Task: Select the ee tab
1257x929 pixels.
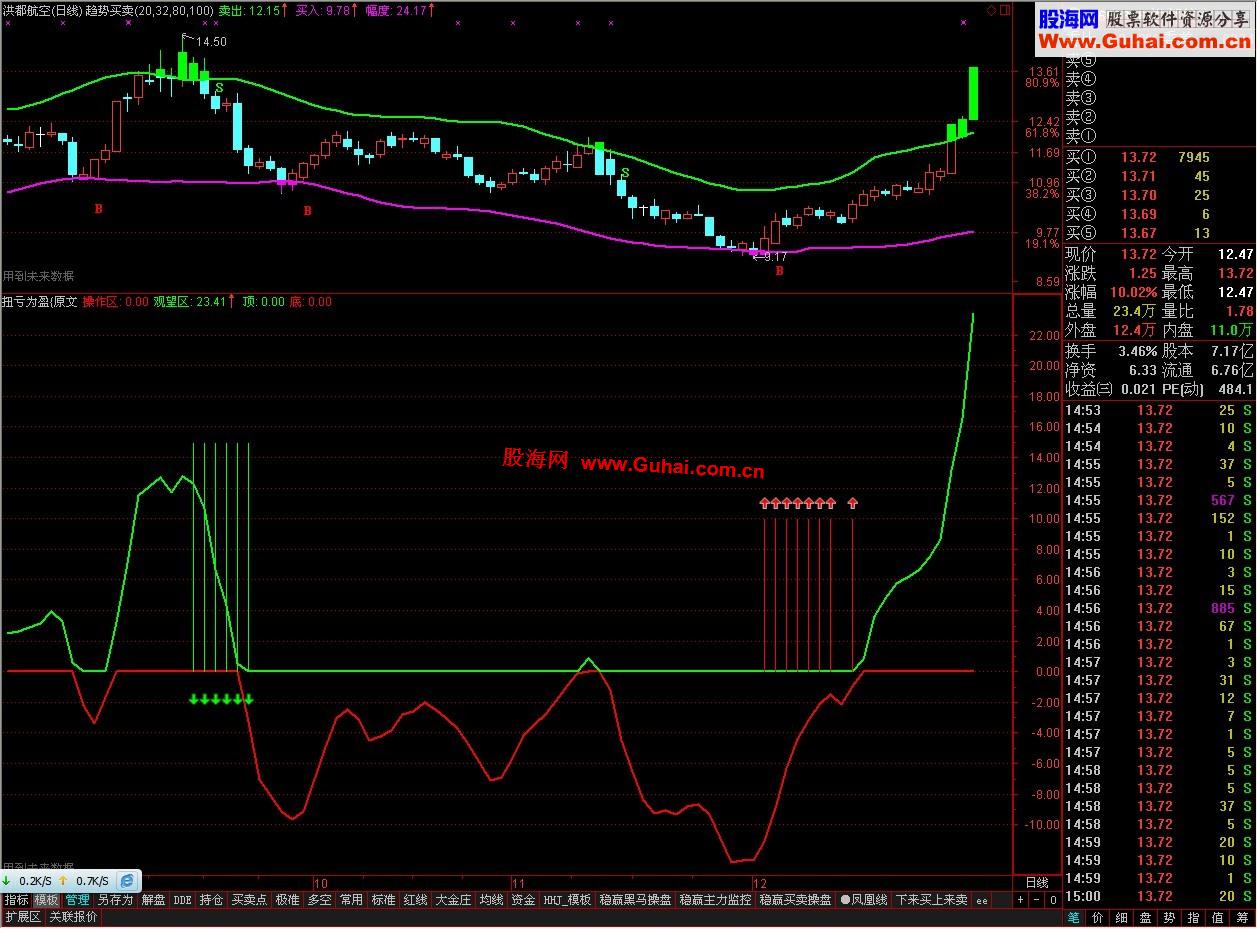Action: tap(982, 900)
